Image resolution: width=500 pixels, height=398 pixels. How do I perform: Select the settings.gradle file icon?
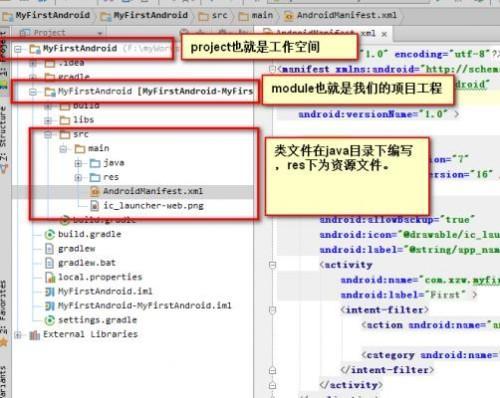pyautogui.click(x=50, y=320)
